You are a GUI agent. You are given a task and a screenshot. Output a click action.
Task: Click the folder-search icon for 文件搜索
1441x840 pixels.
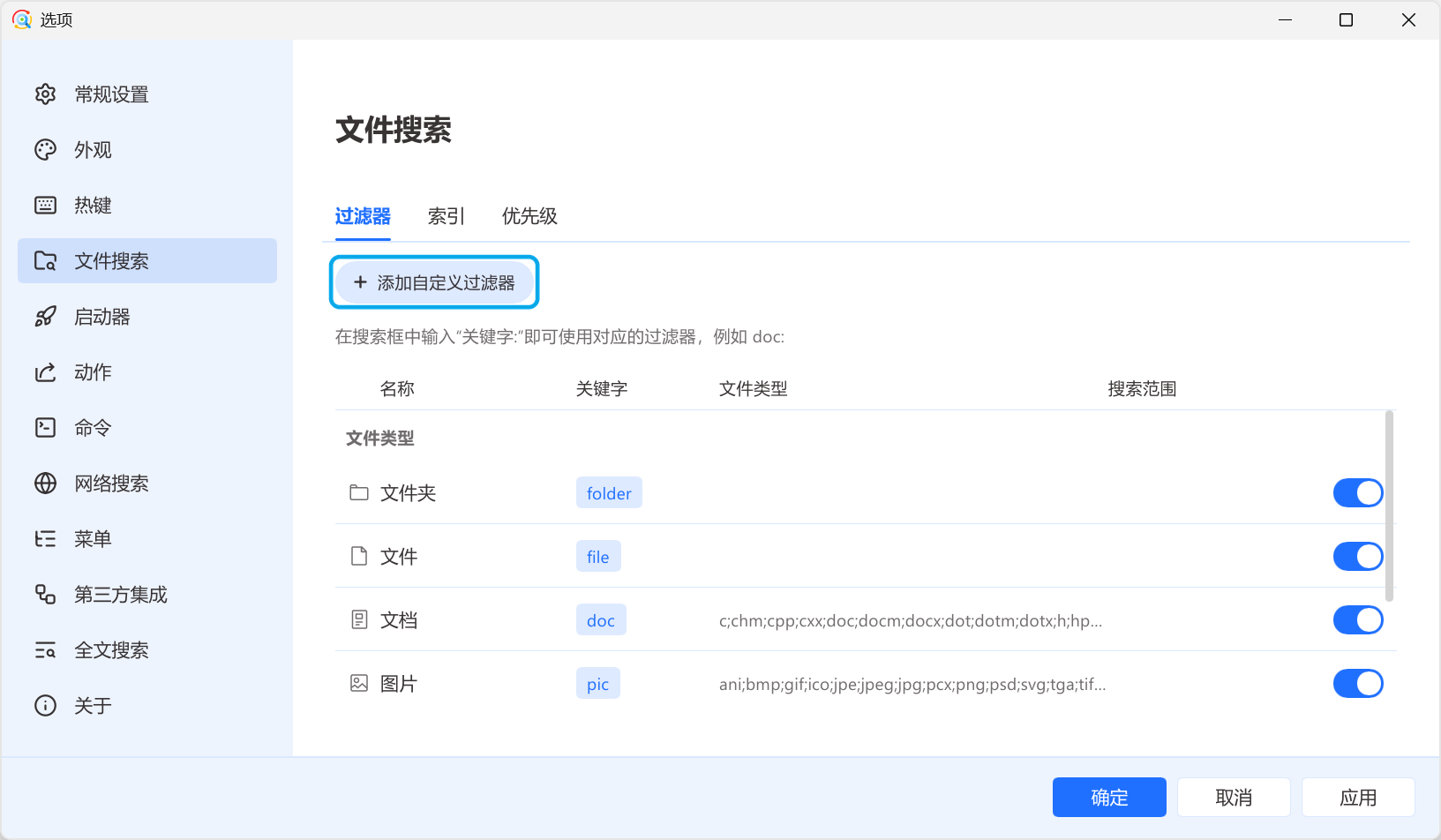click(x=45, y=261)
